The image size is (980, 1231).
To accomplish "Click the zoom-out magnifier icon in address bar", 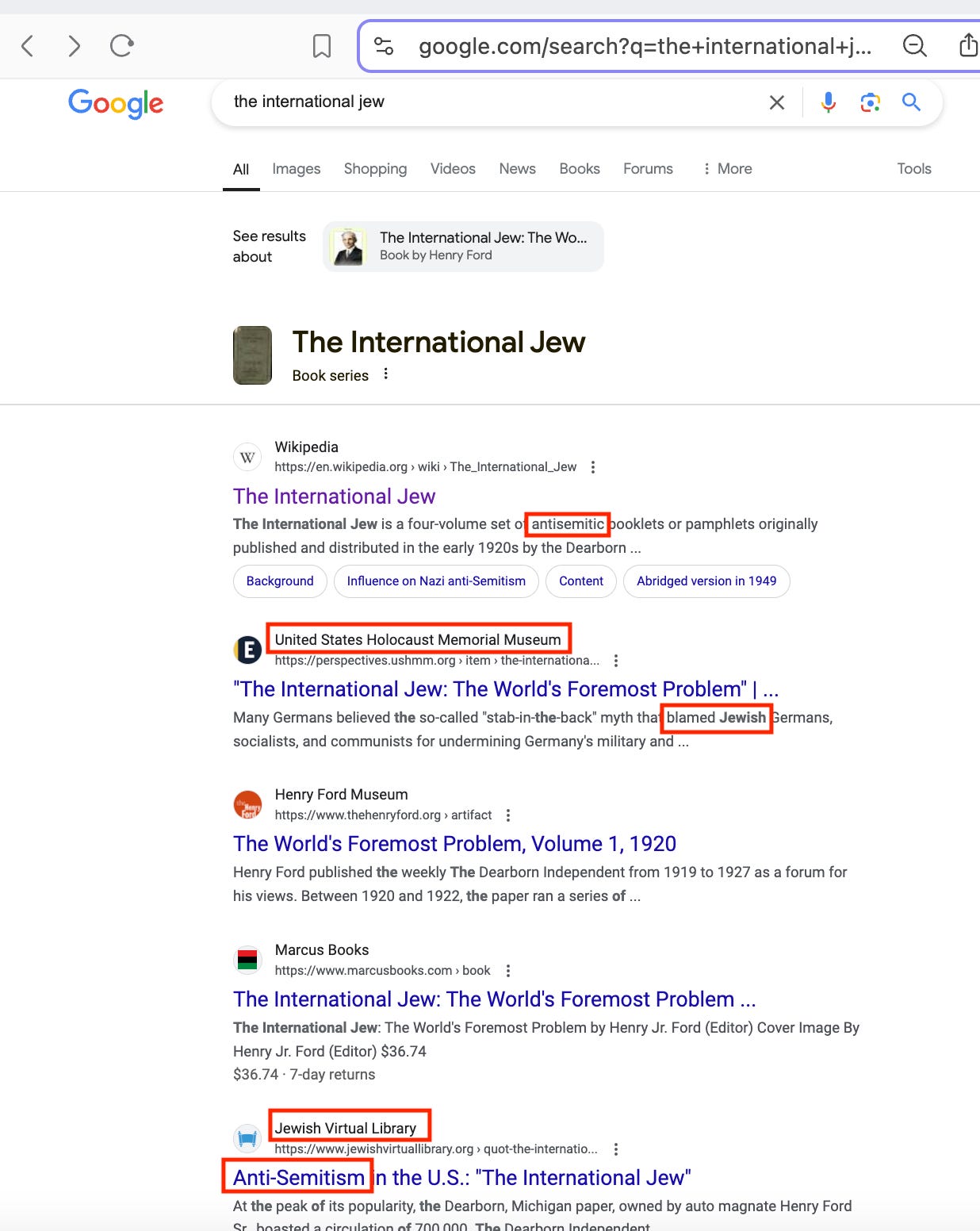I will [x=915, y=46].
